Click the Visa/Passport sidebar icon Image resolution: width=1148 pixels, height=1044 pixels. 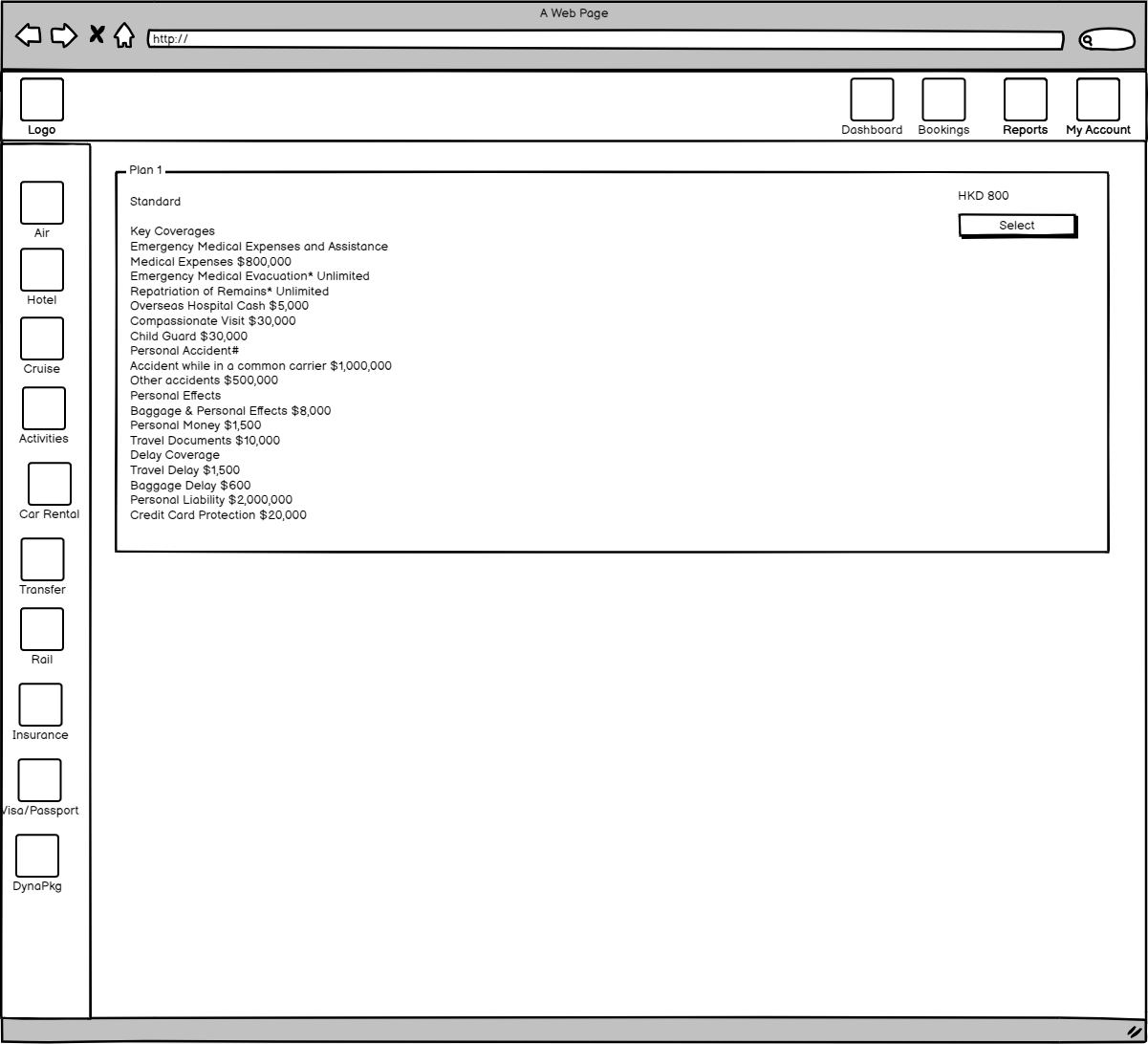click(x=39, y=780)
